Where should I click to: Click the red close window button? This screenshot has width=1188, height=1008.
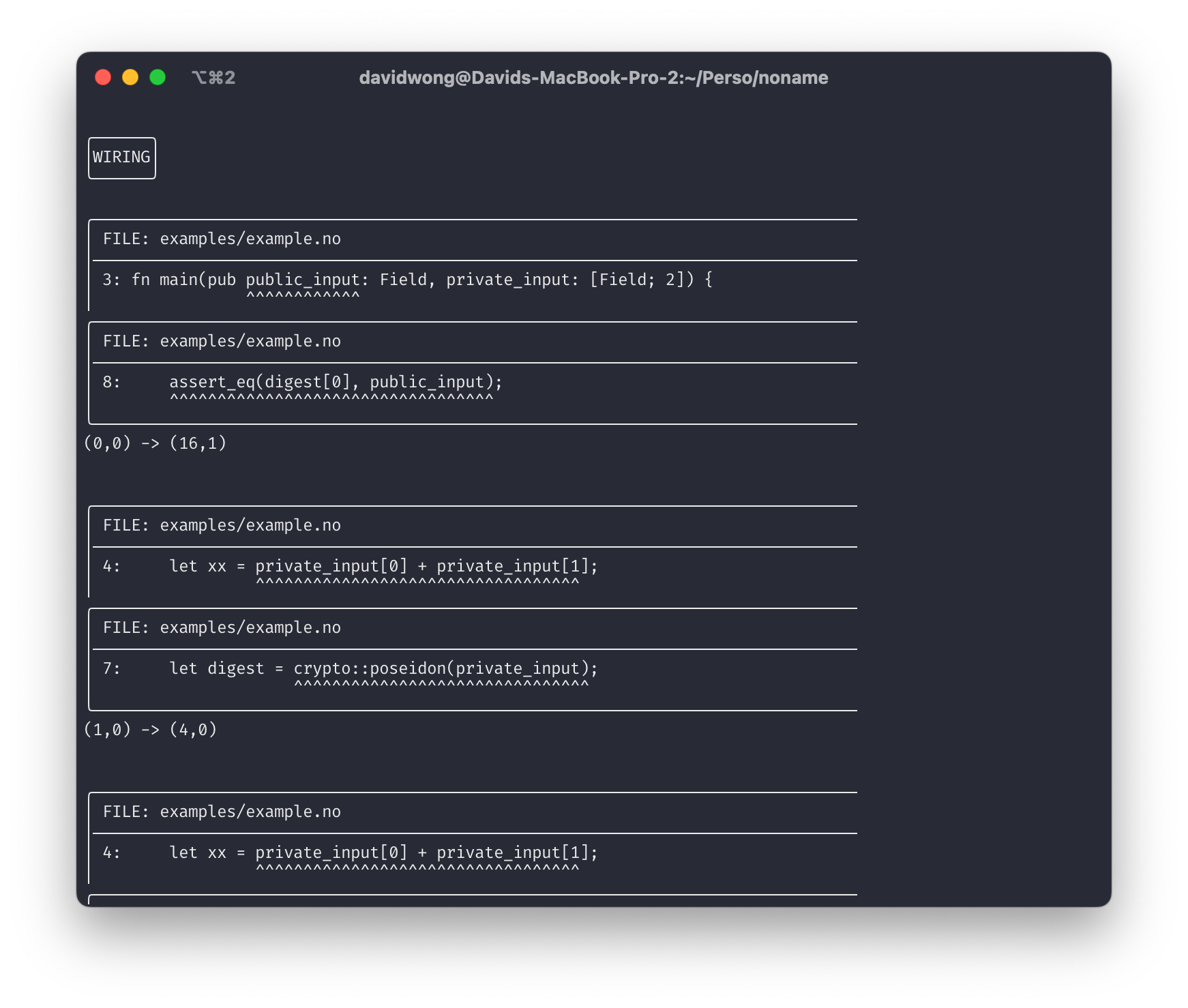[x=103, y=77]
